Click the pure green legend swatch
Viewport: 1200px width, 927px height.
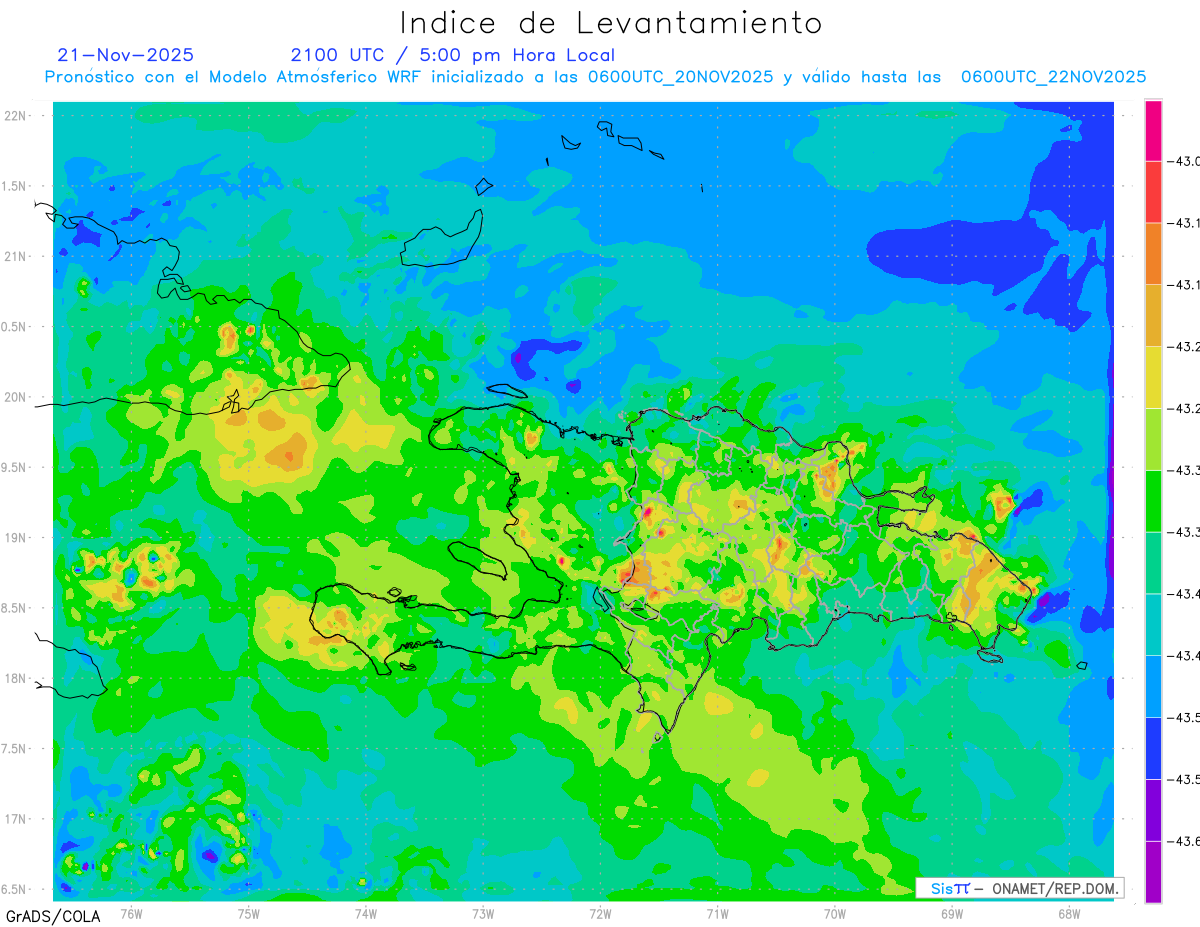click(1153, 500)
